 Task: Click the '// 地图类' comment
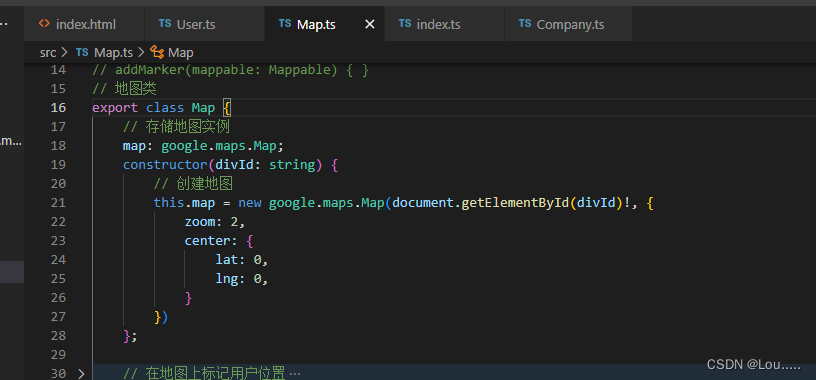click(x=124, y=89)
